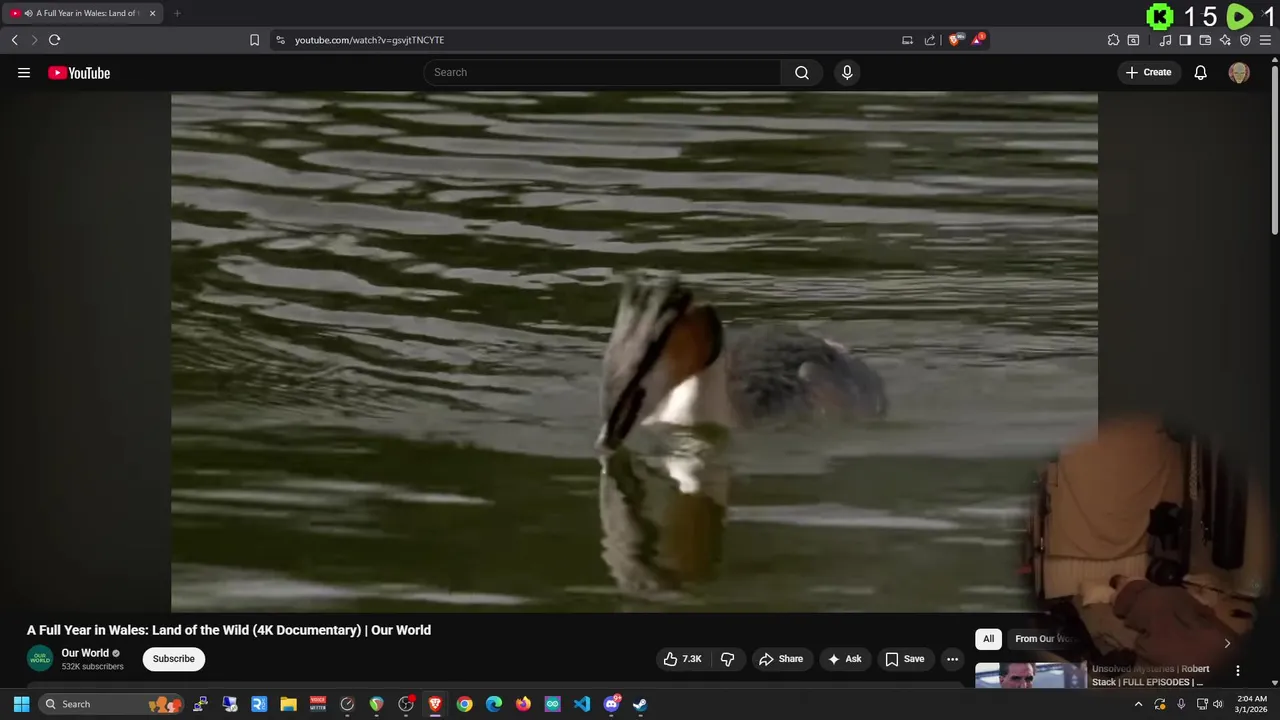
Task: Open the YouTube account avatar menu
Action: [x=1239, y=72]
